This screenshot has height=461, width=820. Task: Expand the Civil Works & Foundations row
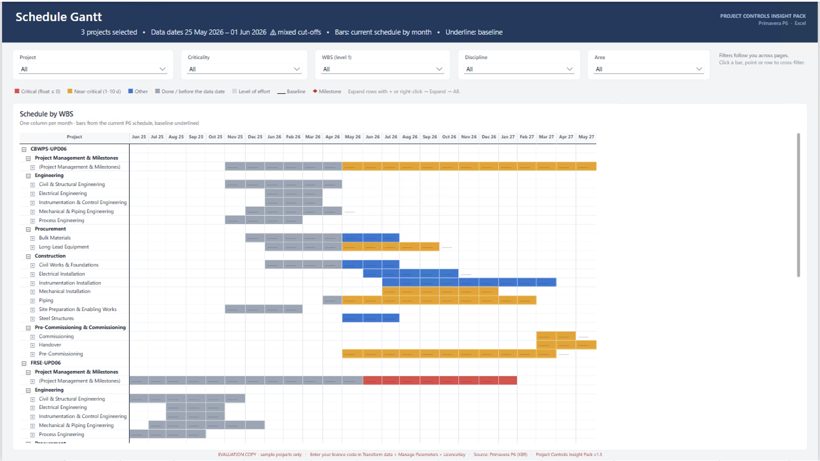[32, 265]
